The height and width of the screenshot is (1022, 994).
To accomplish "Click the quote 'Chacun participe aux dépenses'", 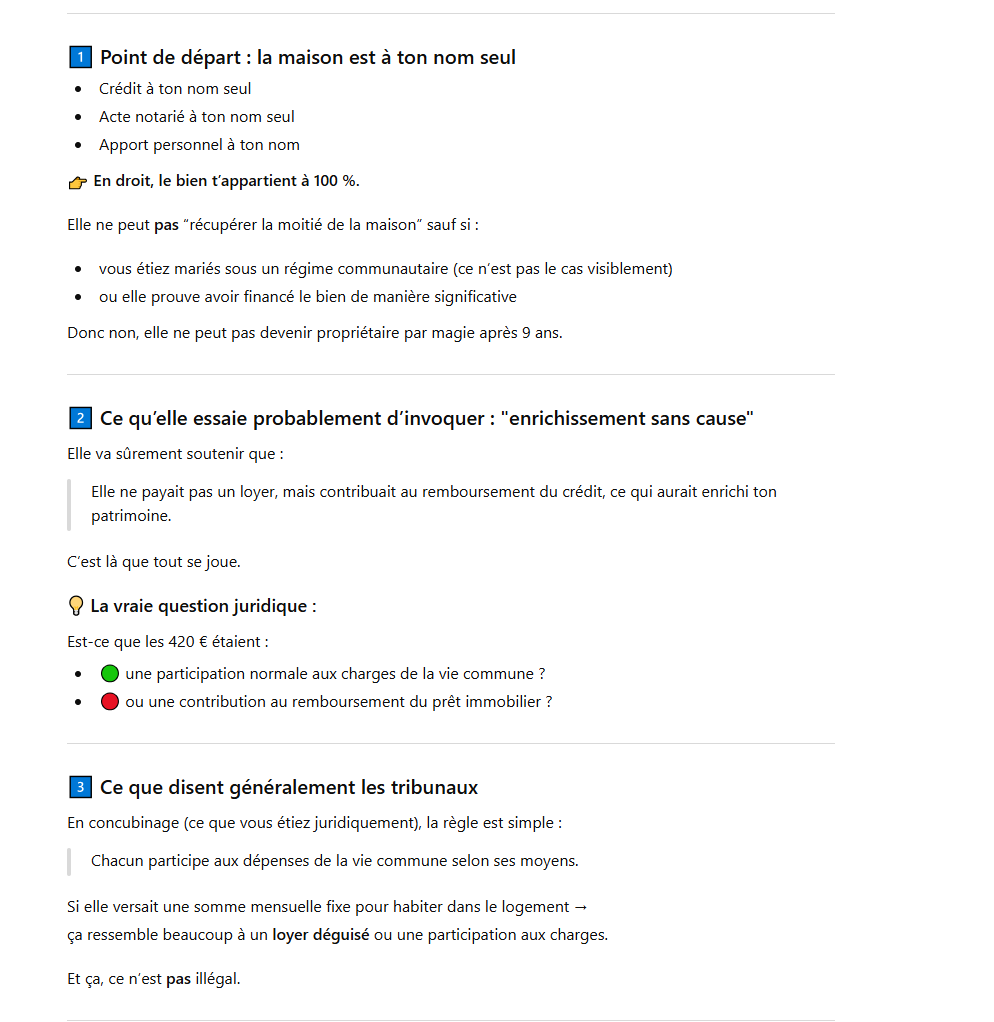I will (x=334, y=860).
